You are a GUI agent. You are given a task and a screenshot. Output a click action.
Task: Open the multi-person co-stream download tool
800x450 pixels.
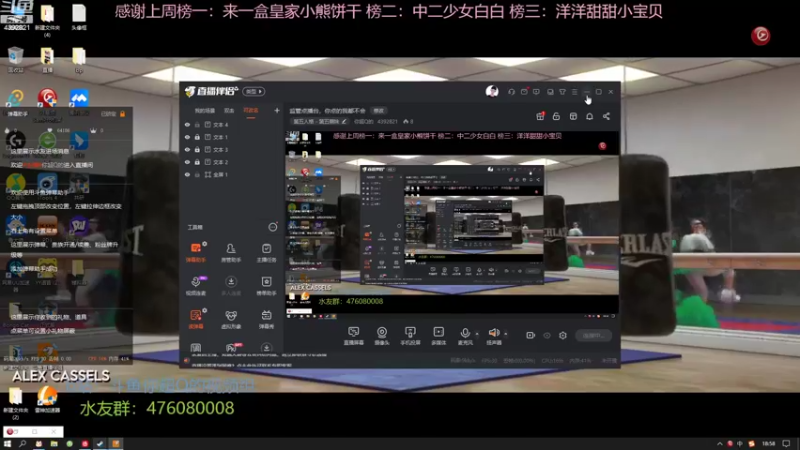click(231, 286)
